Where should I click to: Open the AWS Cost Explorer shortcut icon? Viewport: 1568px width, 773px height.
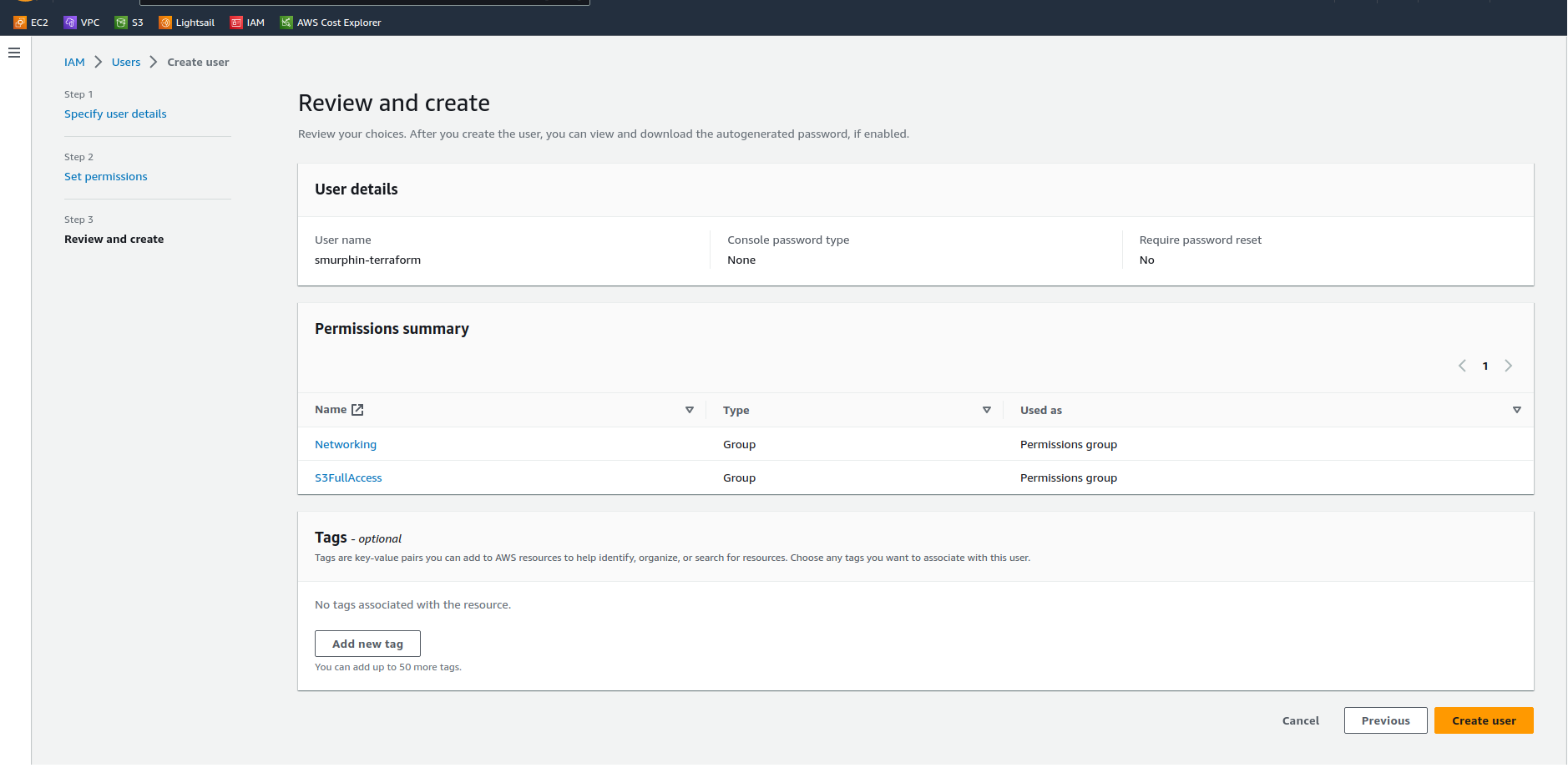286,23
